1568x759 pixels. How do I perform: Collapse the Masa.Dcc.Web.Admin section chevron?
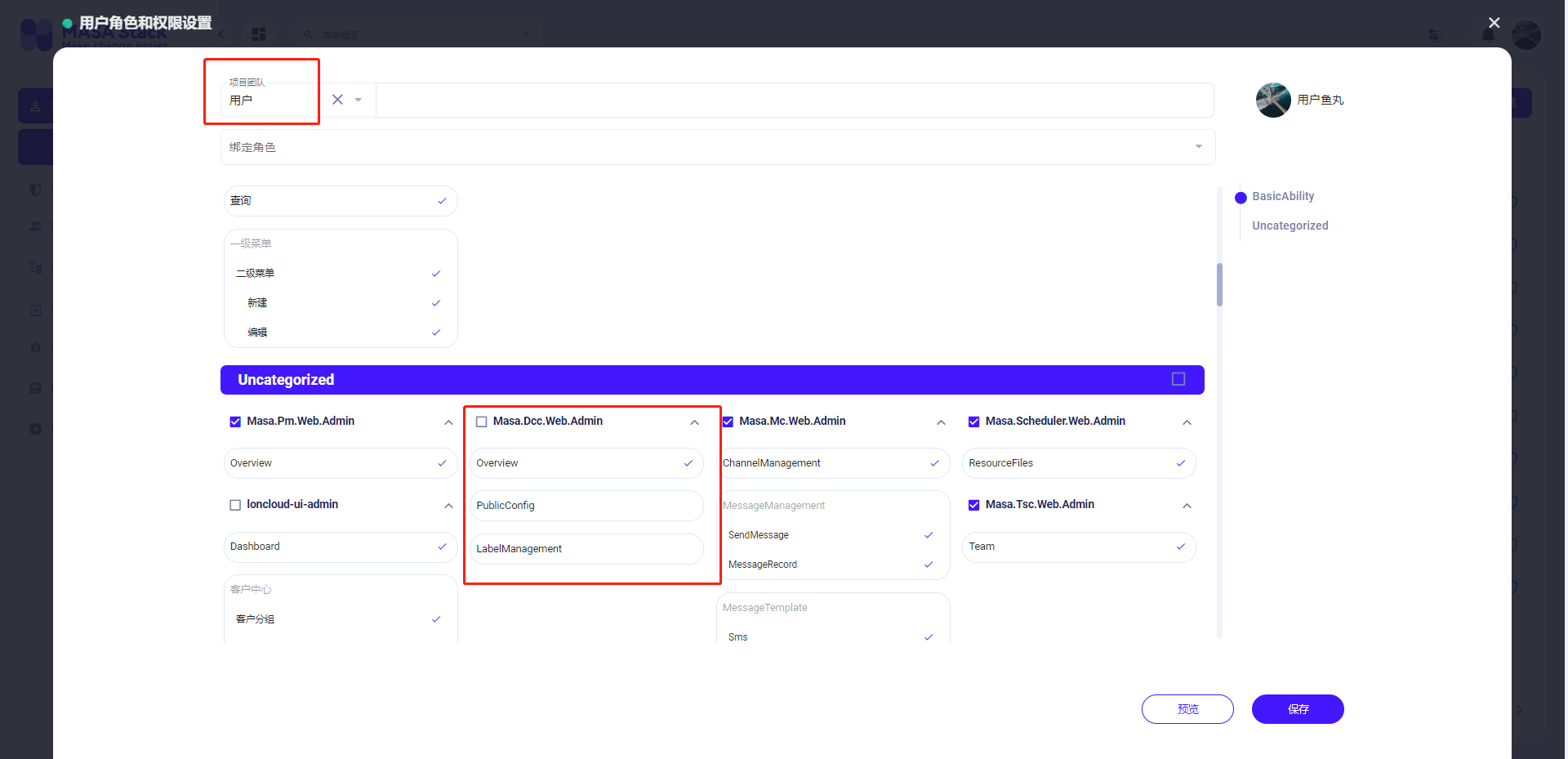click(694, 422)
